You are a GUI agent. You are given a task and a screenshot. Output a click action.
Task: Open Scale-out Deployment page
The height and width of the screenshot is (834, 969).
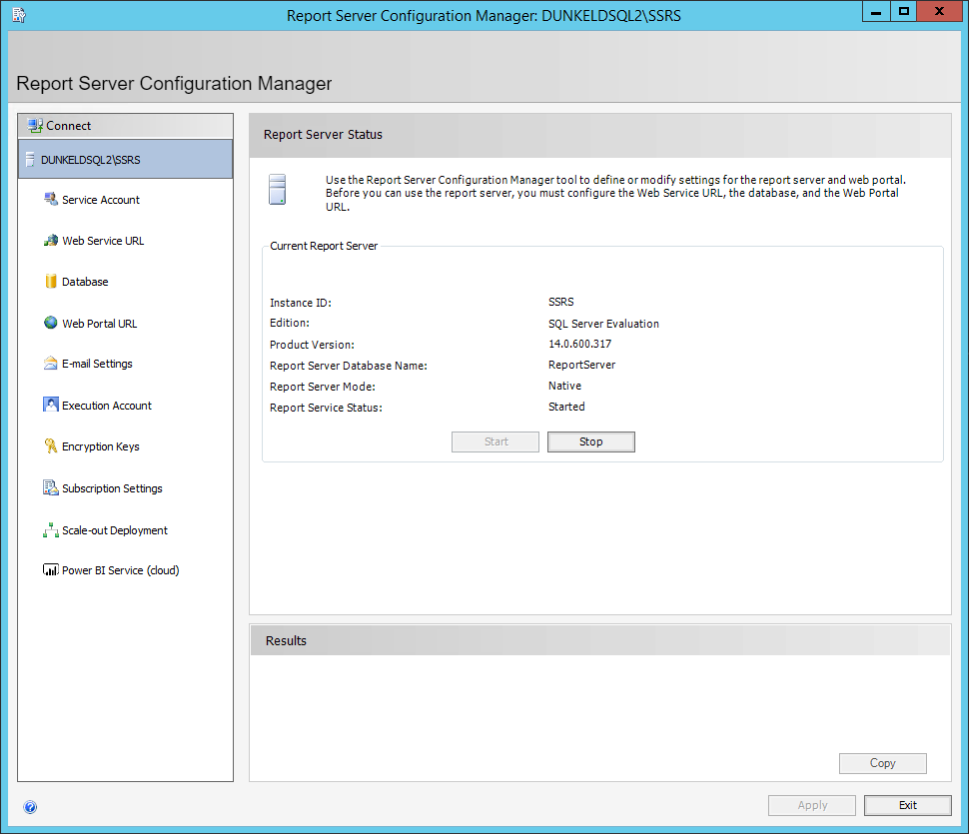click(x=115, y=531)
